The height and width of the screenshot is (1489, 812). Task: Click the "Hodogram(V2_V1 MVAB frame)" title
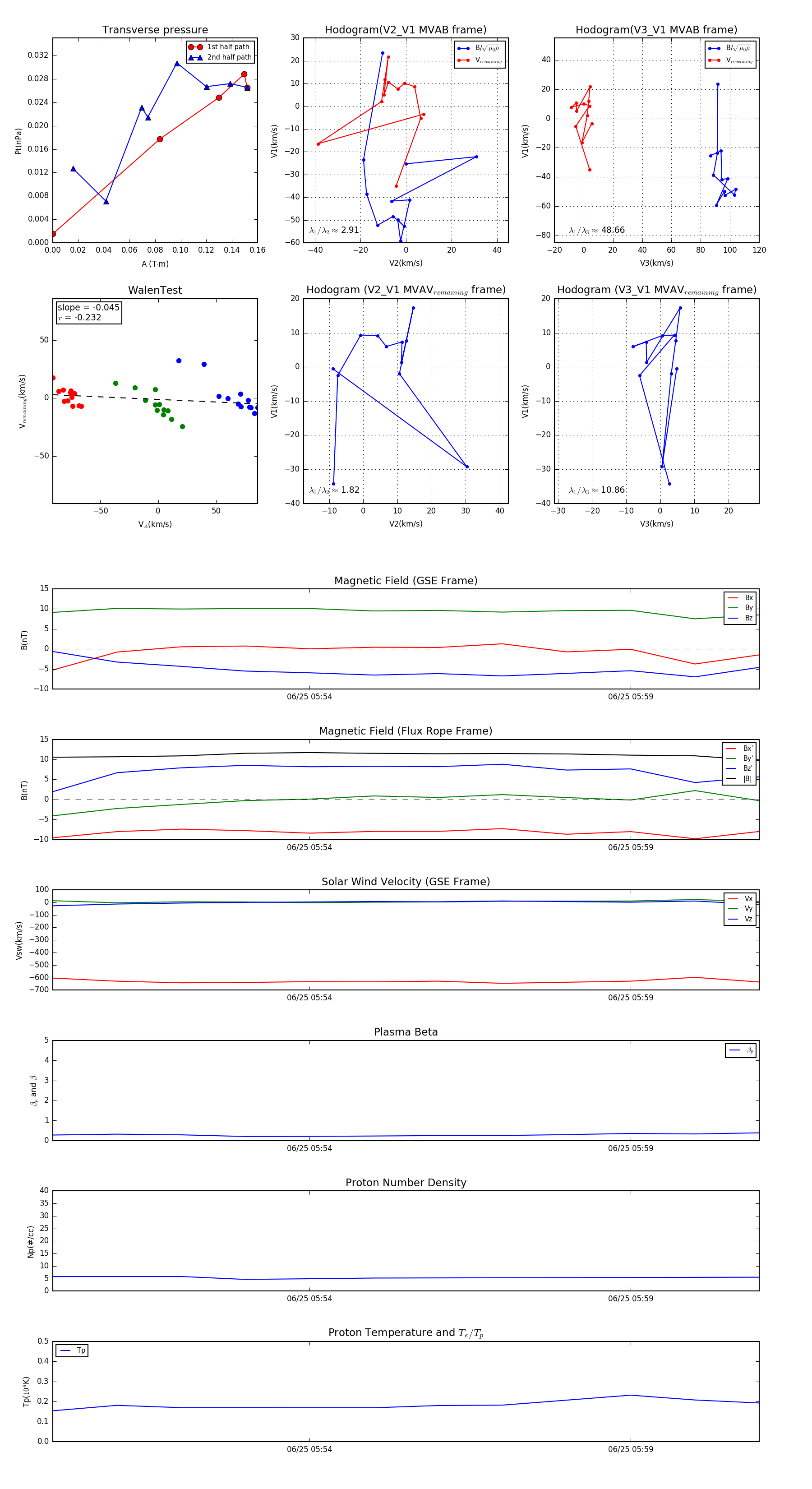coord(406,30)
